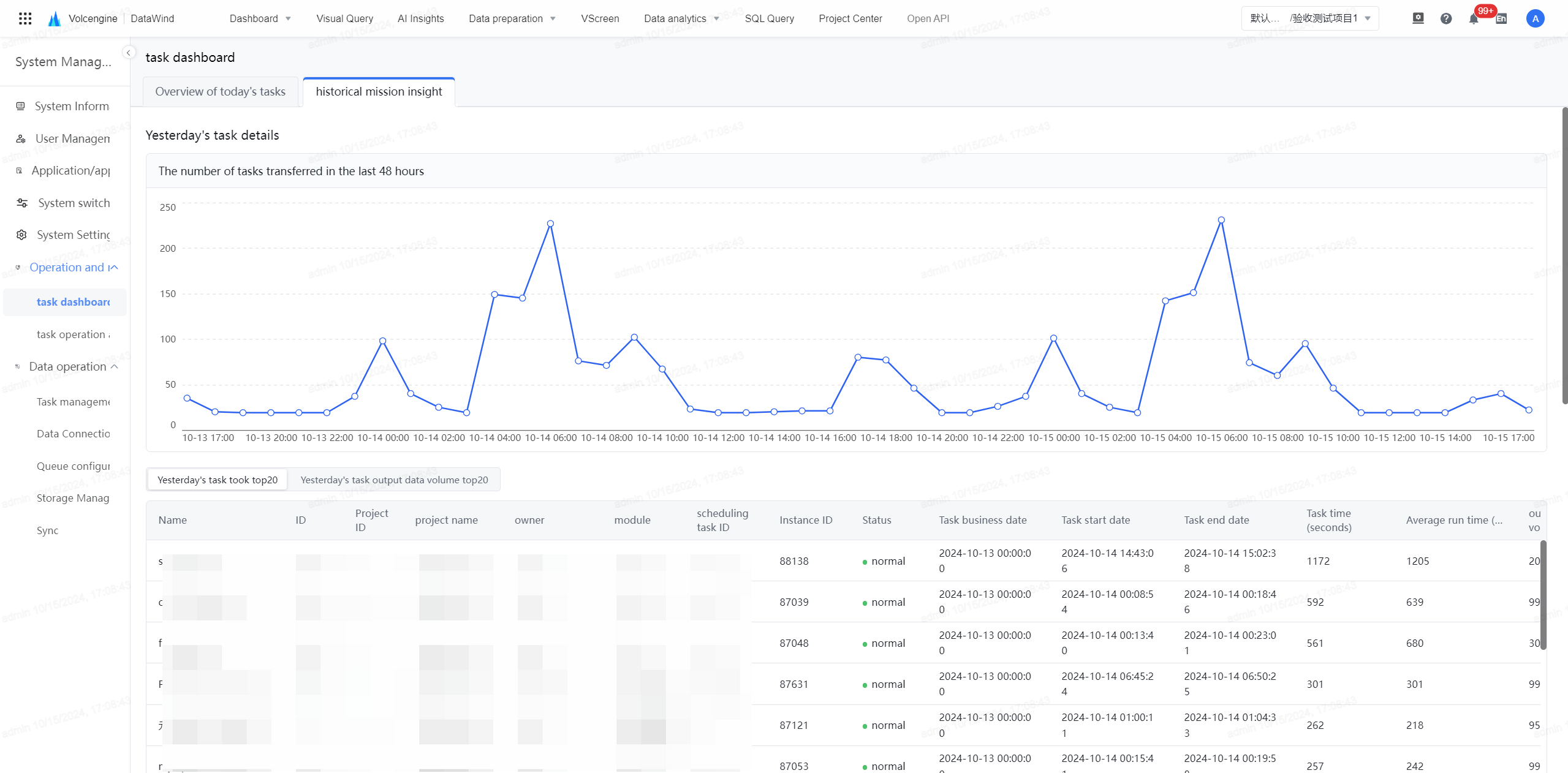Go to VScreen in the top menu
The height and width of the screenshot is (773, 1568).
[x=600, y=18]
